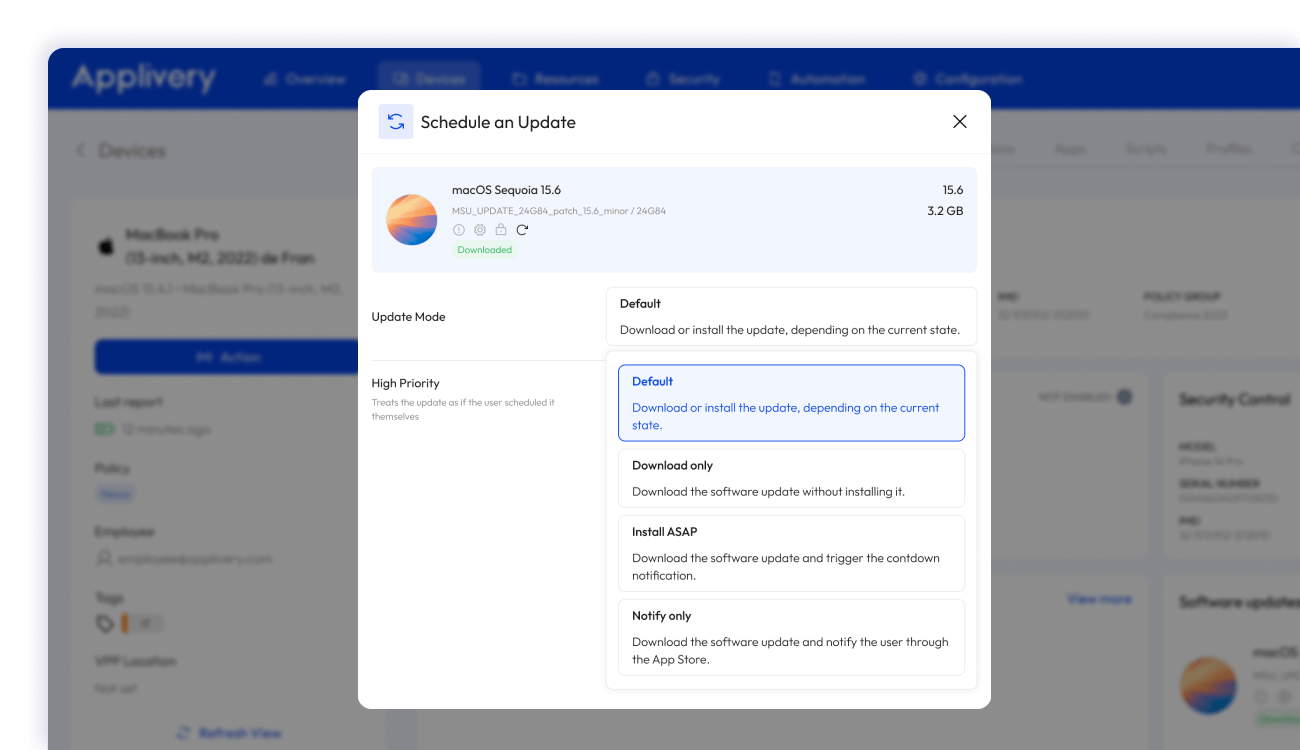The height and width of the screenshot is (750, 1300).
Task: Click the sync icon beside Schedule an Update
Action: (396, 122)
